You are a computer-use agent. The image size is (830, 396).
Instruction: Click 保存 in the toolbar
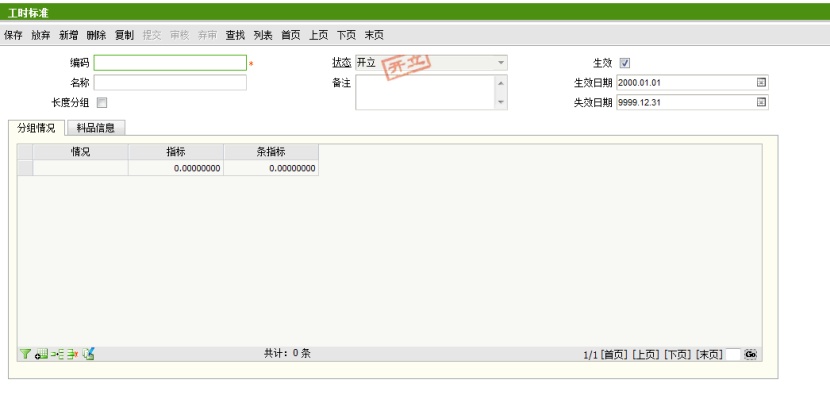(x=13, y=35)
